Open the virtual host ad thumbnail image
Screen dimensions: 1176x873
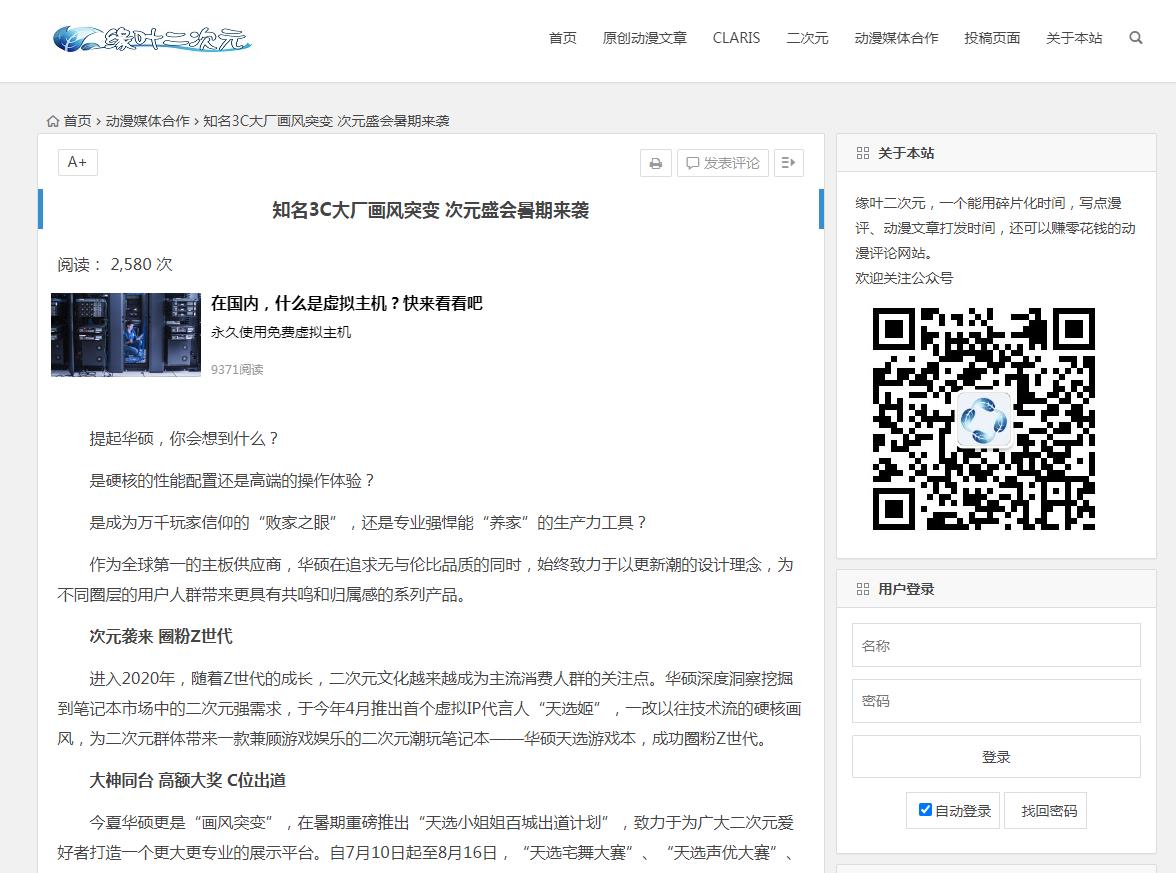(x=126, y=334)
